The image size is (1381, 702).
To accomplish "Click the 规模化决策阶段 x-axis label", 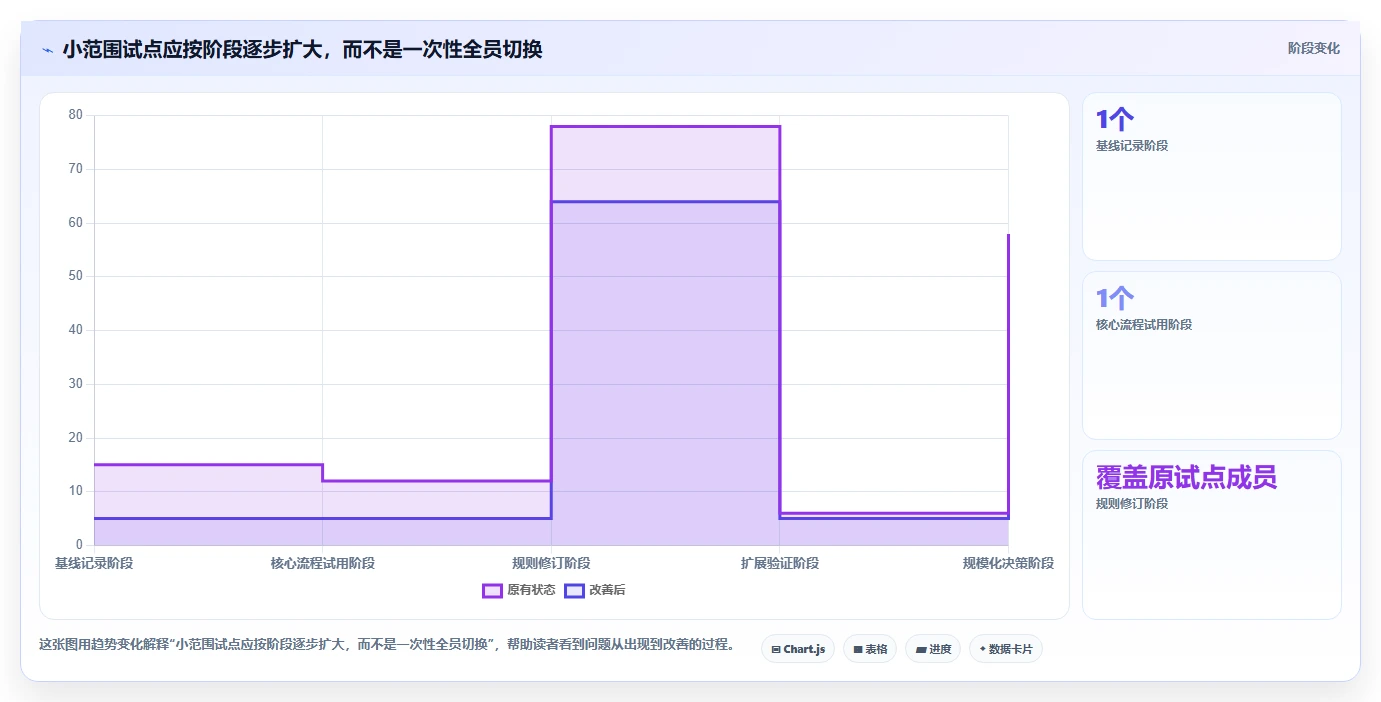I will click(1008, 563).
